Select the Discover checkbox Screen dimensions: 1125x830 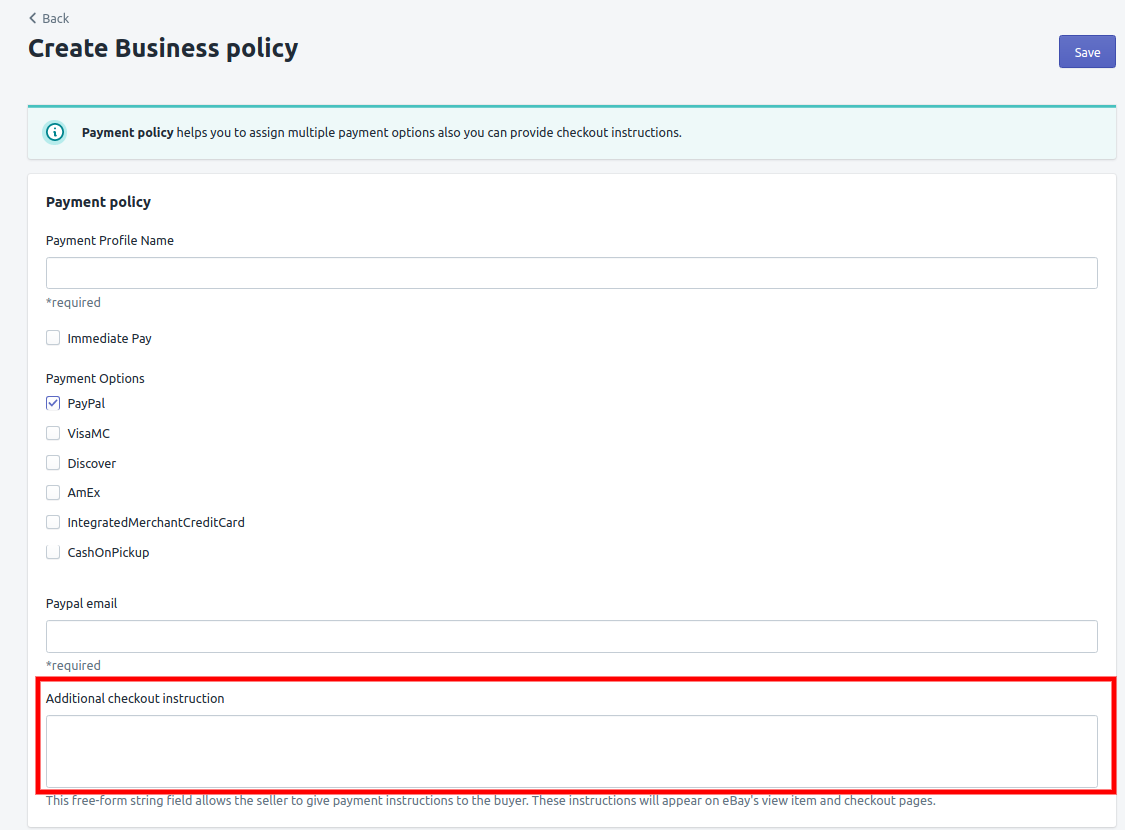click(53, 463)
